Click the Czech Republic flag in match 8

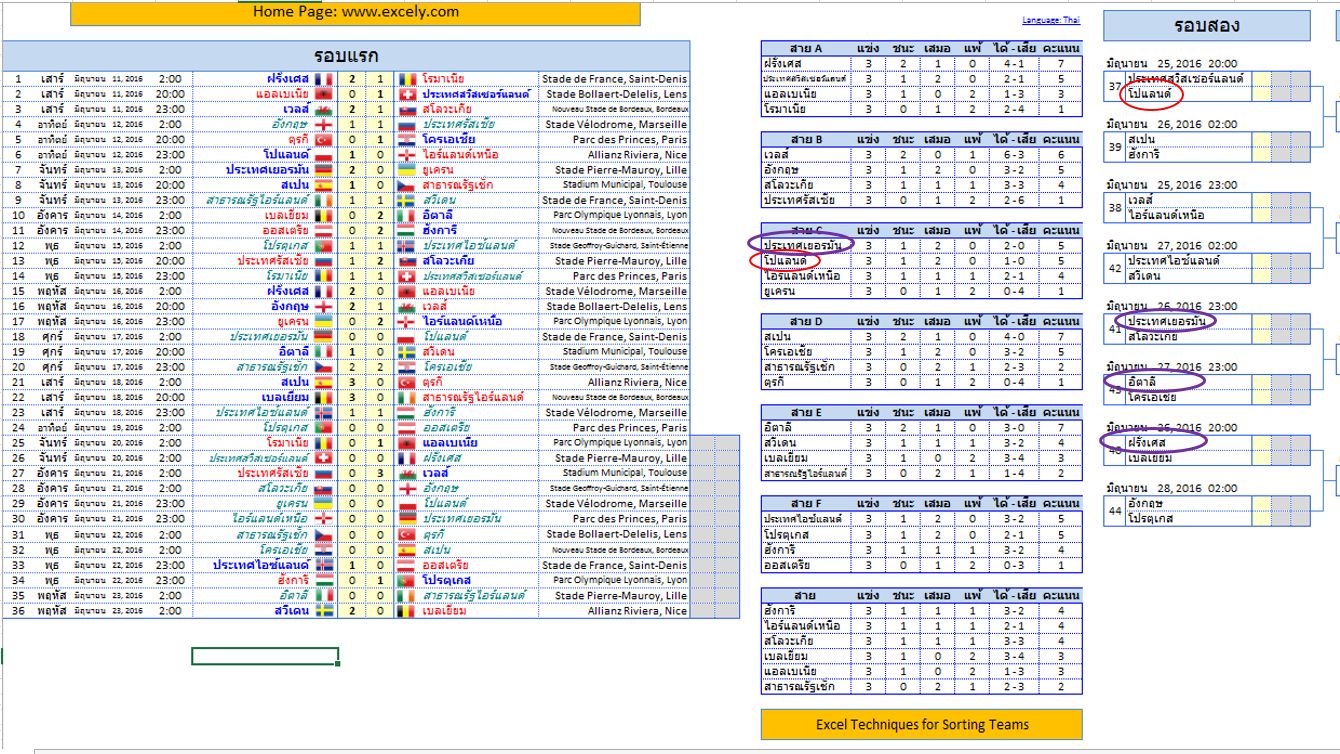point(408,185)
